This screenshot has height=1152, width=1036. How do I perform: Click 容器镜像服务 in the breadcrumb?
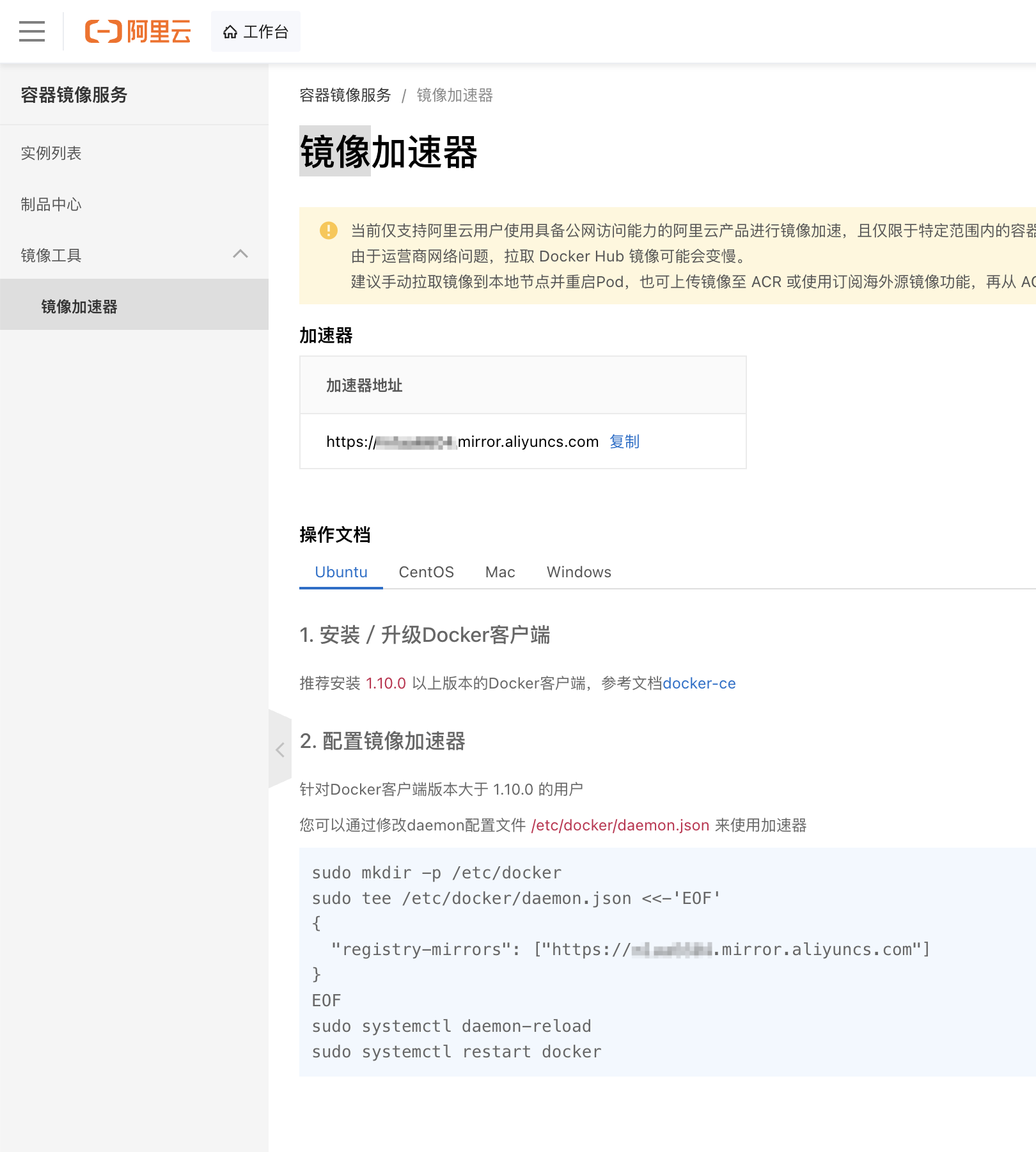click(x=345, y=95)
